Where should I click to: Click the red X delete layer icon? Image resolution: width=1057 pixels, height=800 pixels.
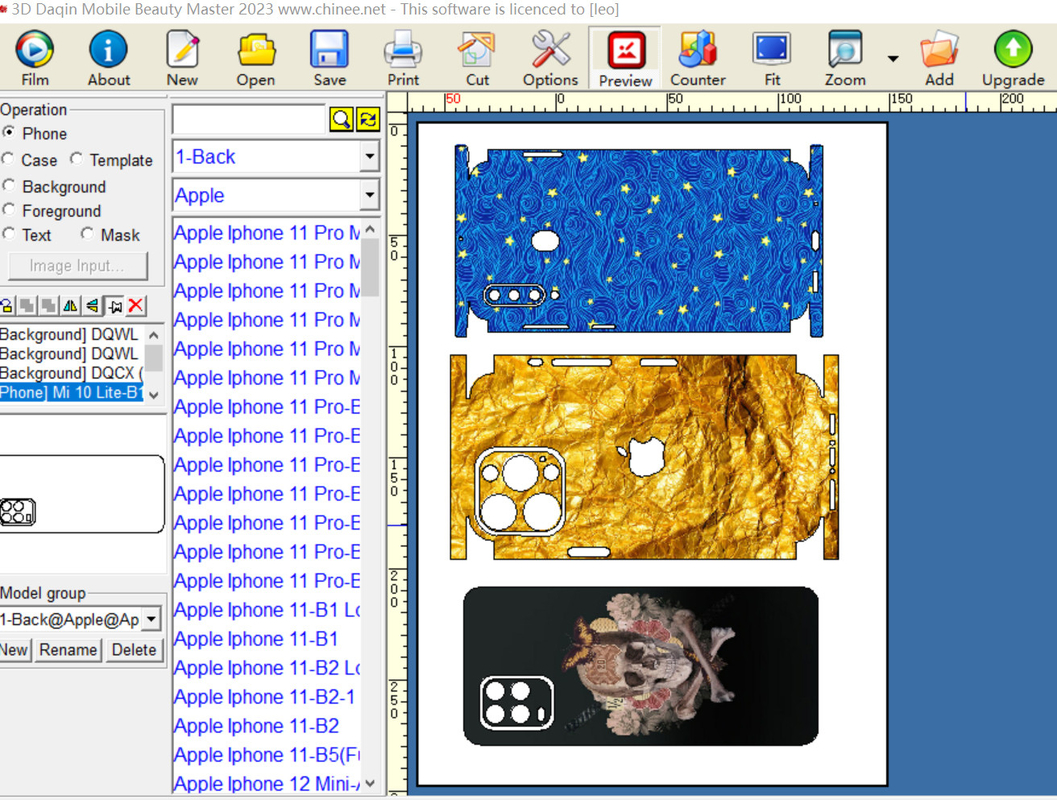(136, 306)
